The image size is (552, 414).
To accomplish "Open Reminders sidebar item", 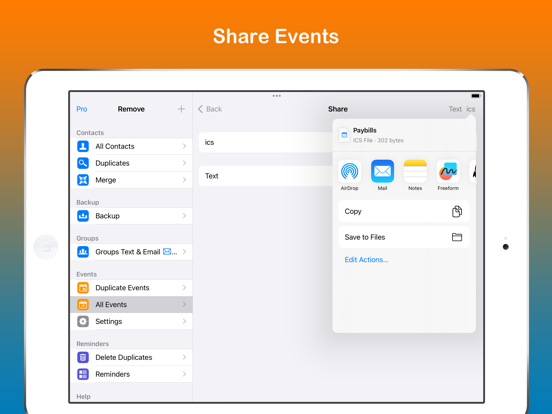I will click(x=132, y=374).
